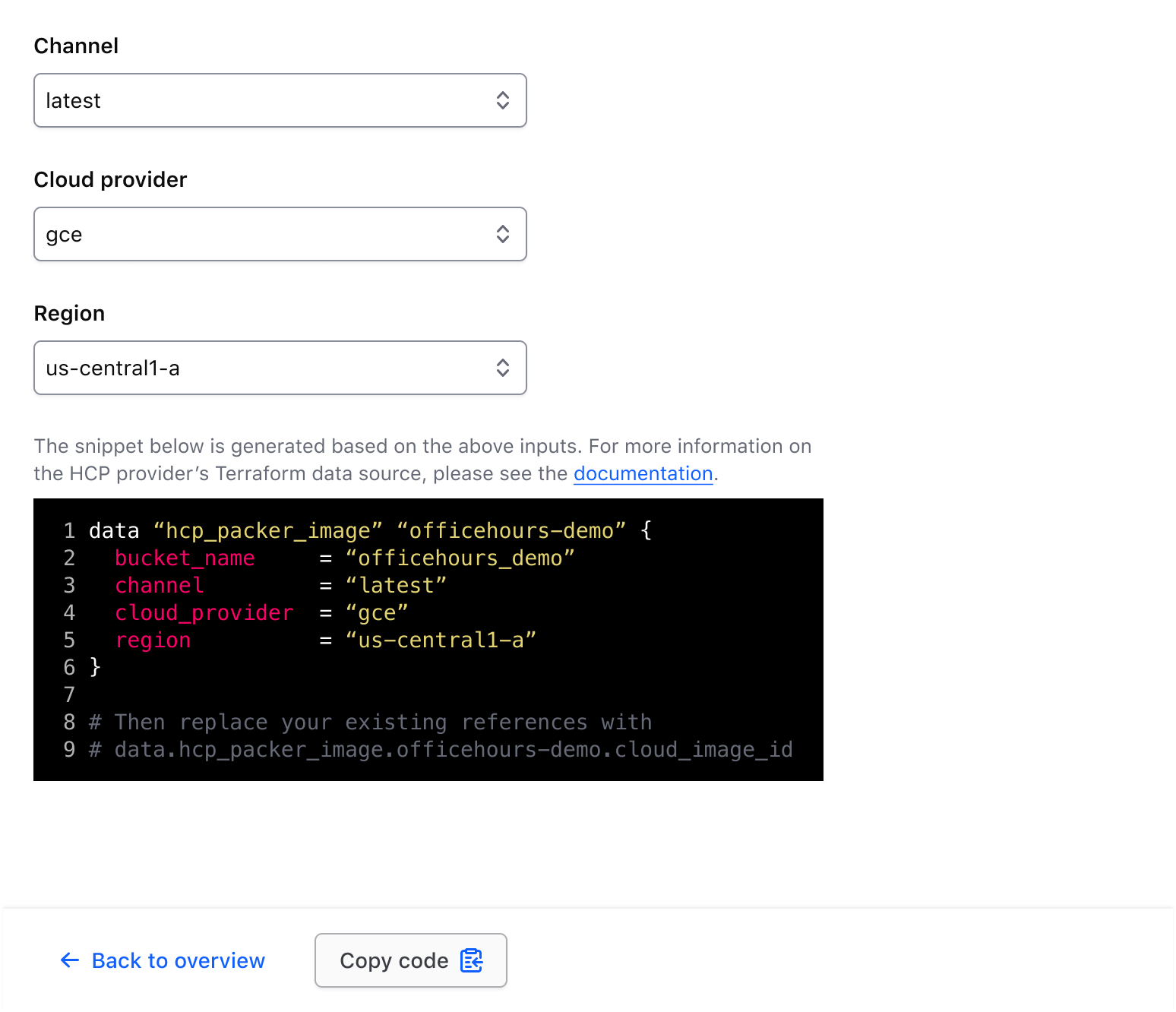Image resolution: width=1176 pixels, height=1012 pixels.
Task: Click the chevron on the Cloud provider selector
Action: point(503,234)
